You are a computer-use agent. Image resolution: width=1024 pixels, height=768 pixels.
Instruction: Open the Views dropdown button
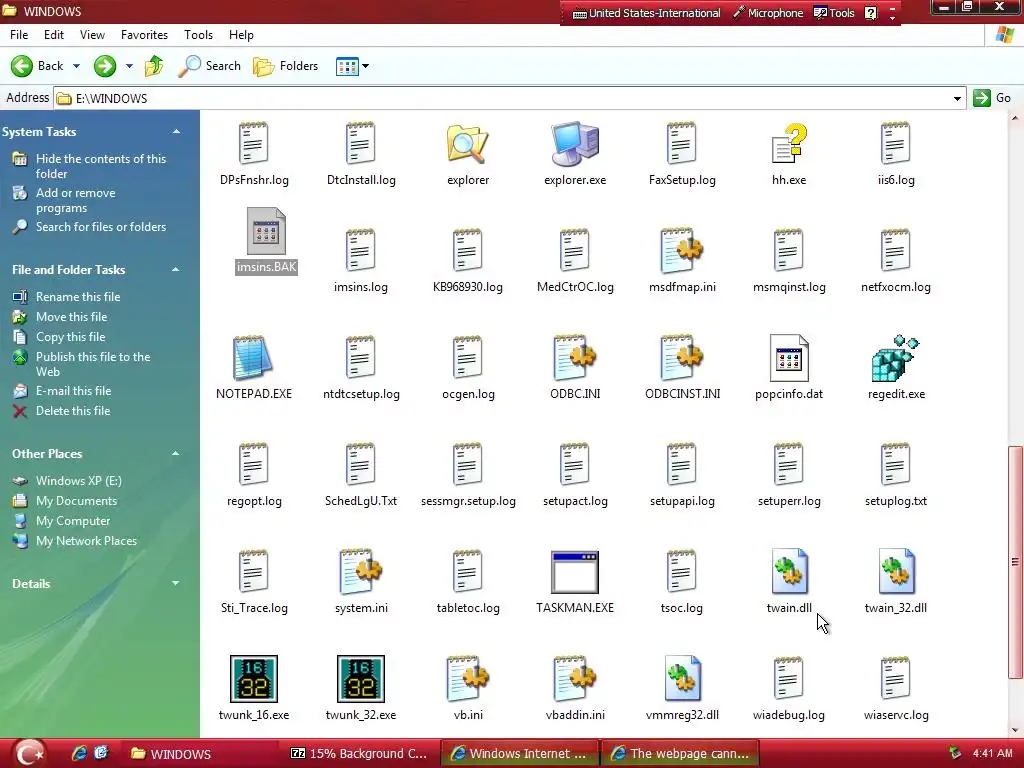[353, 66]
